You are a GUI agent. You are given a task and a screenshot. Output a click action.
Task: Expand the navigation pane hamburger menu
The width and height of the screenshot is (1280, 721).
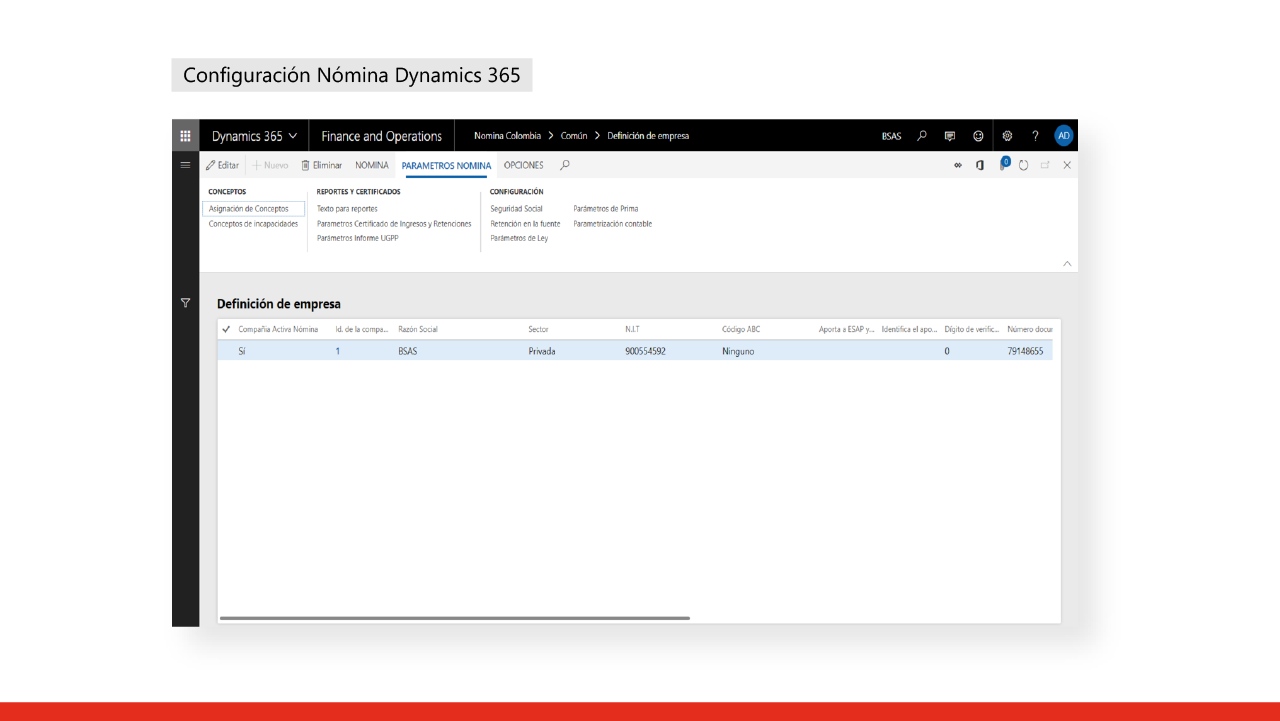(185, 165)
